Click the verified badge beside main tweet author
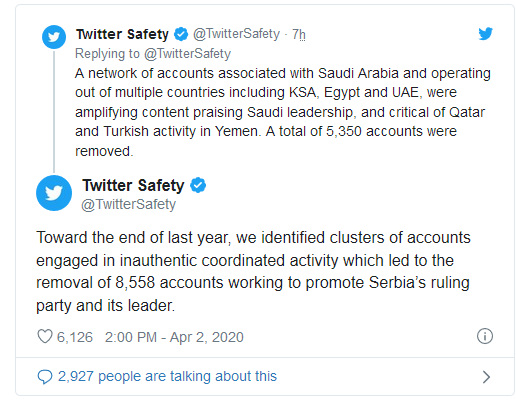 [198, 185]
